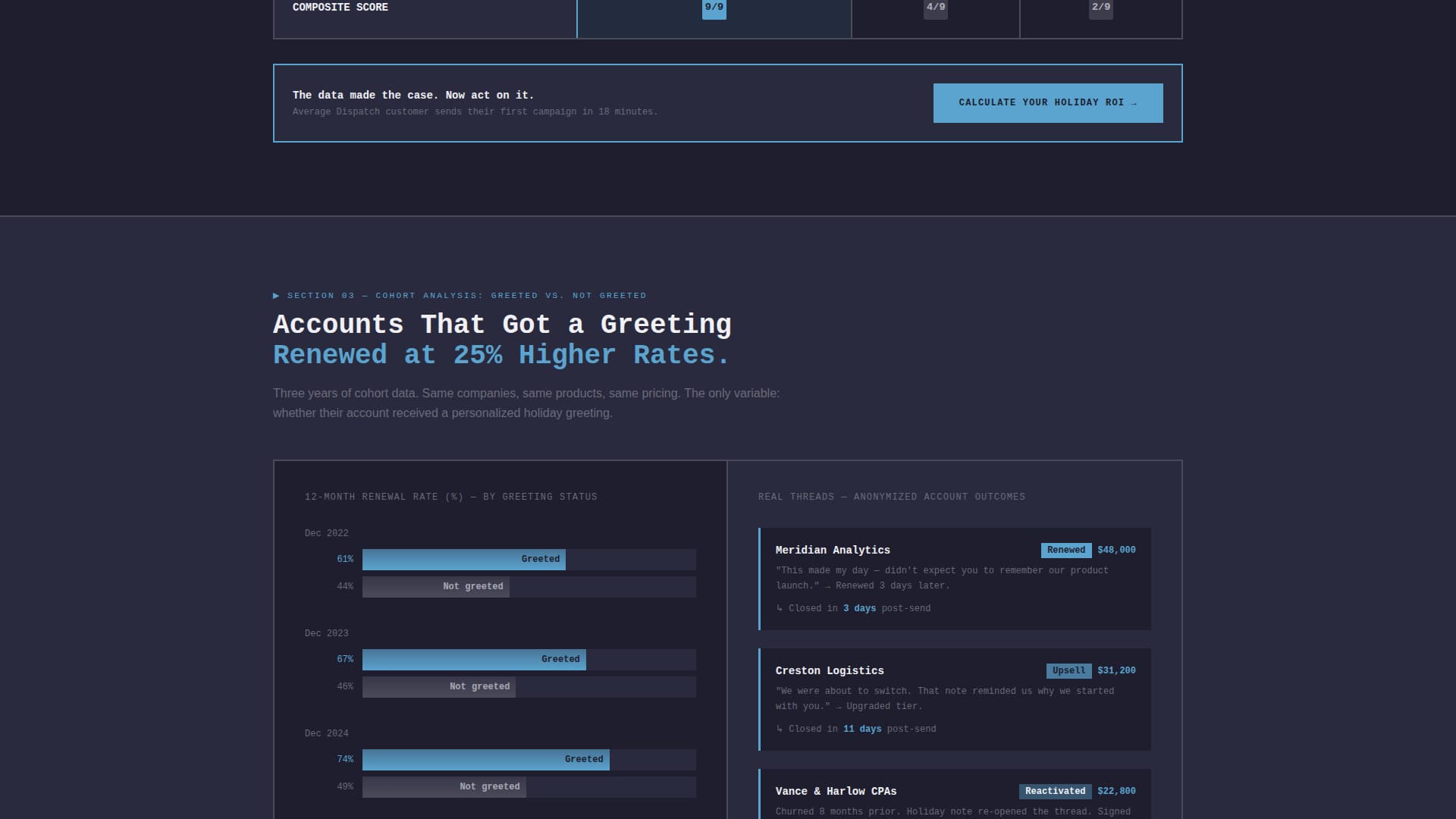The height and width of the screenshot is (819, 1456).
Task: Click the $31,200 amount on Creston Logistics
Action: pos(1116,671)
